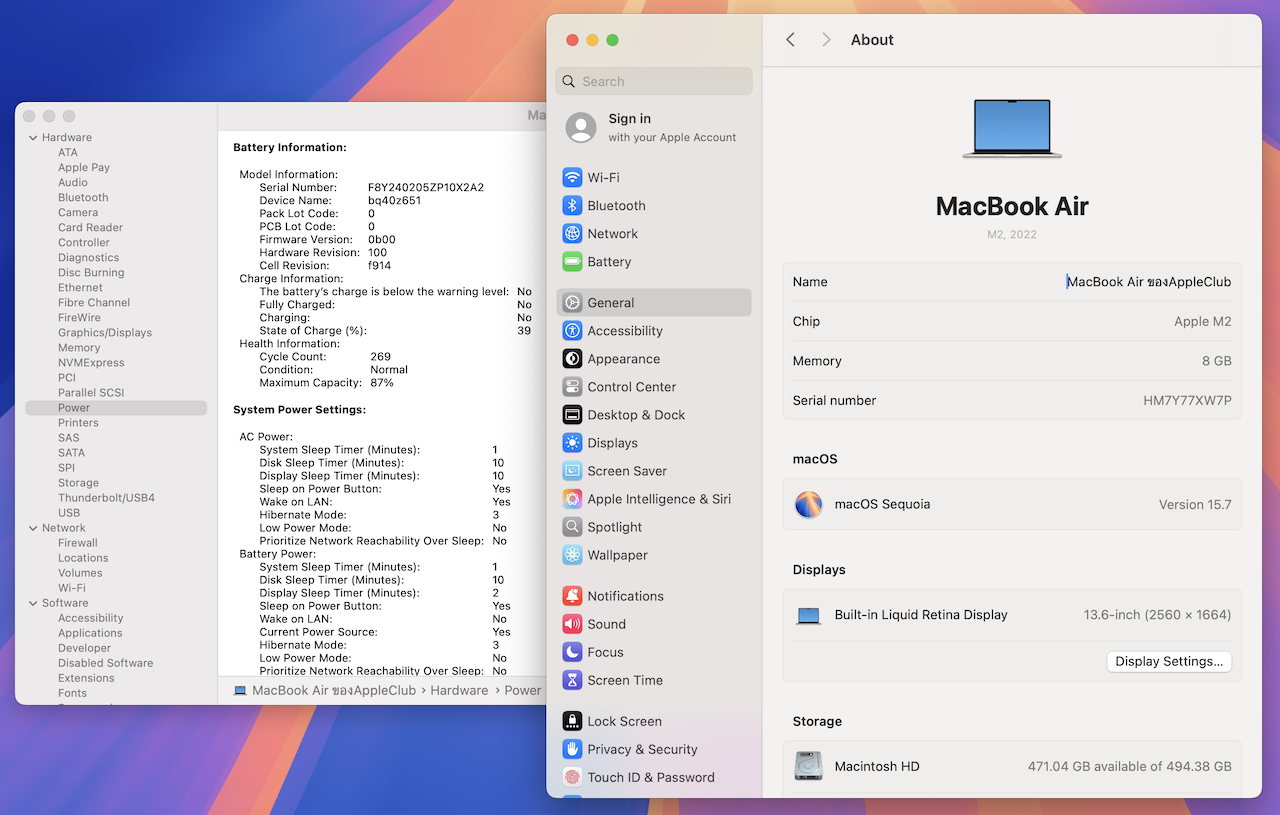Viewport: 1280px width, 815px height.
Task: Click the Maximum Capacity 87% value
Action: (382, 383)
